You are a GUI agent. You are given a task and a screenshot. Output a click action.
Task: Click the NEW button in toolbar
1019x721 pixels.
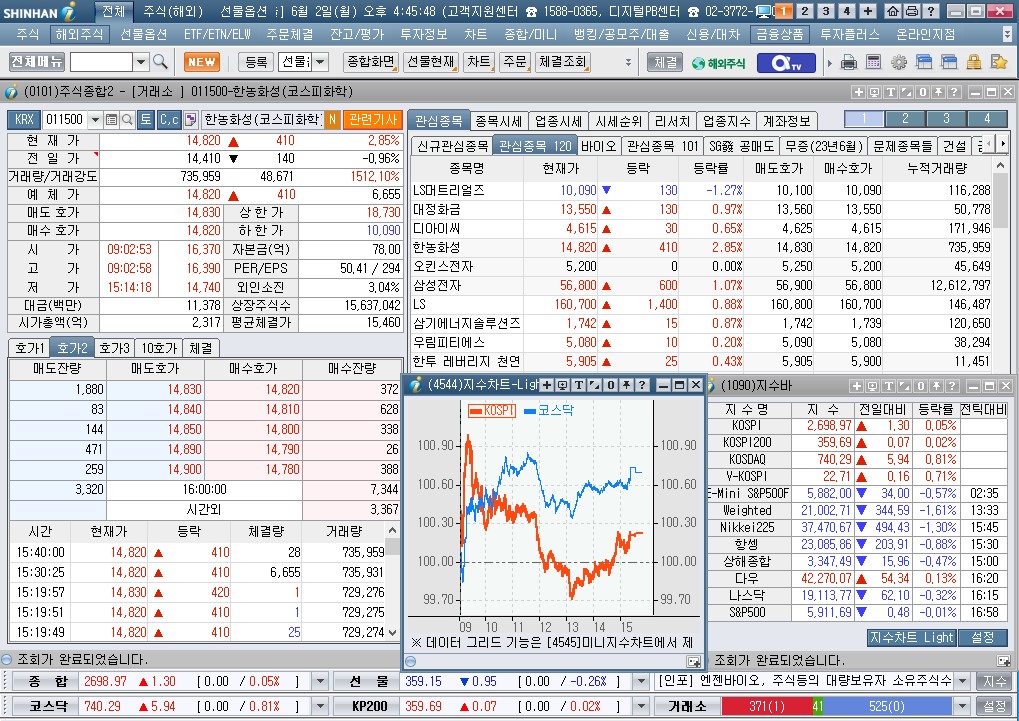tap(201, 62)
